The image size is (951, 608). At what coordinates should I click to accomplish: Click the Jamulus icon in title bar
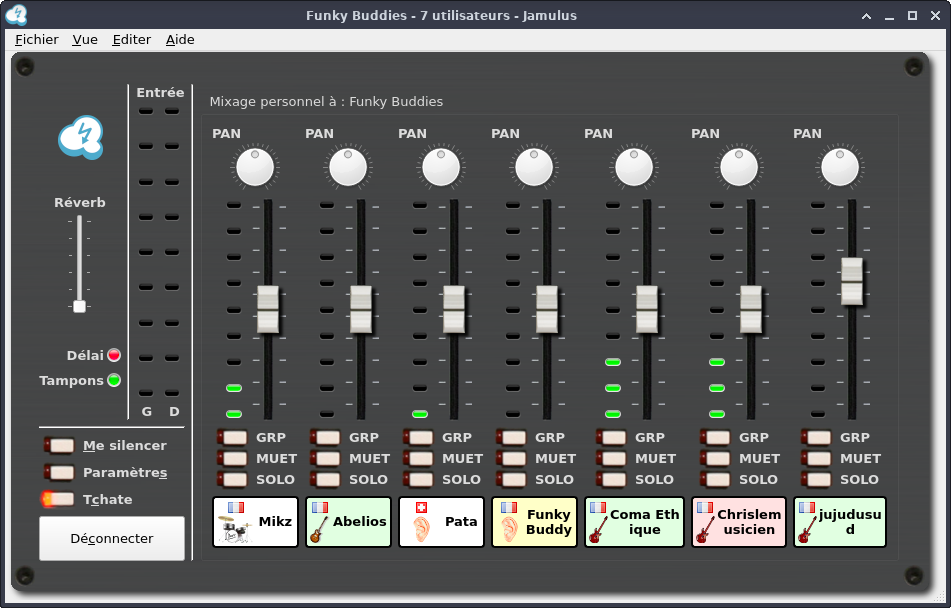16,15
